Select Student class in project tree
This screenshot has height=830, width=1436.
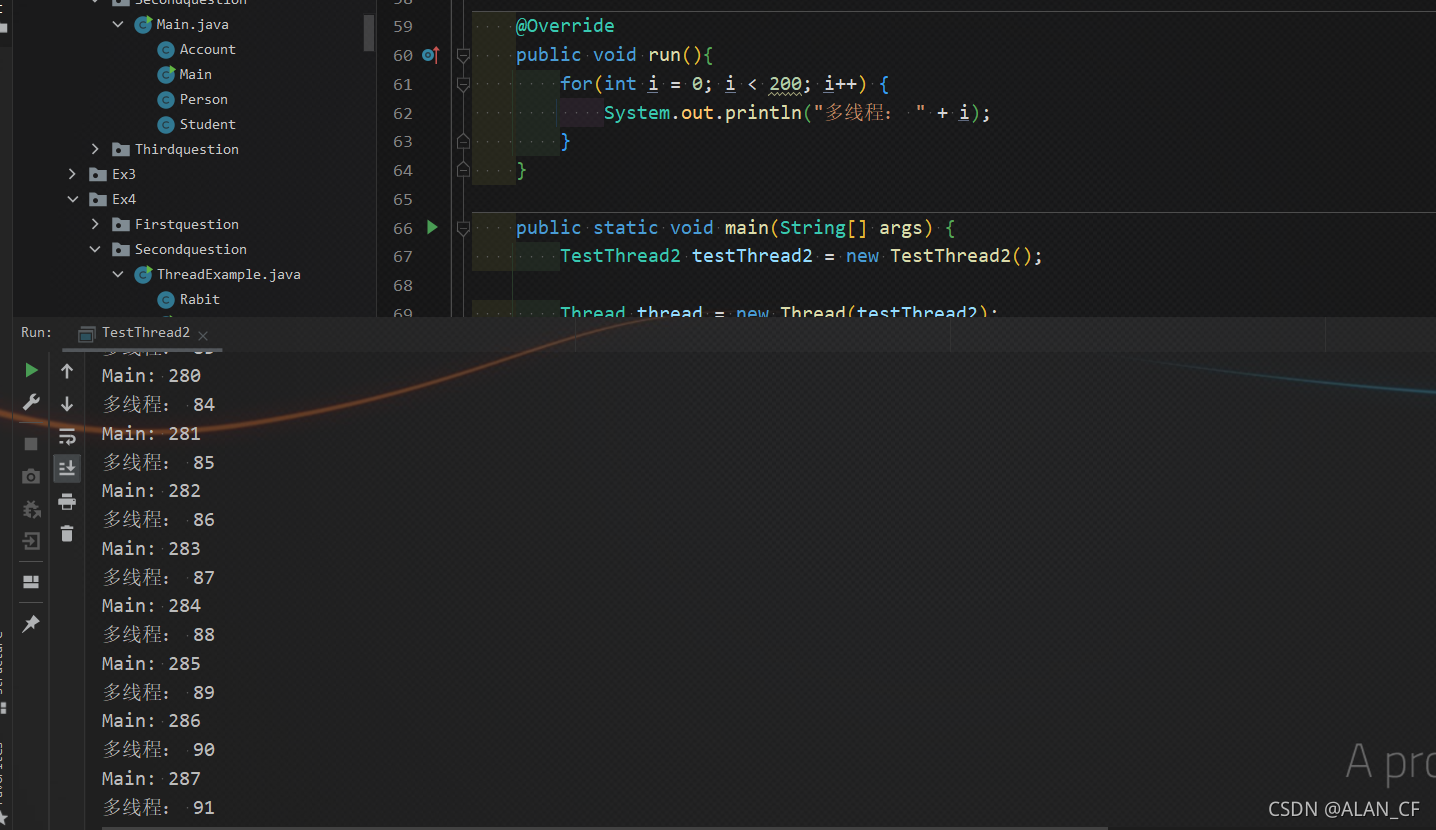[207, 124]
